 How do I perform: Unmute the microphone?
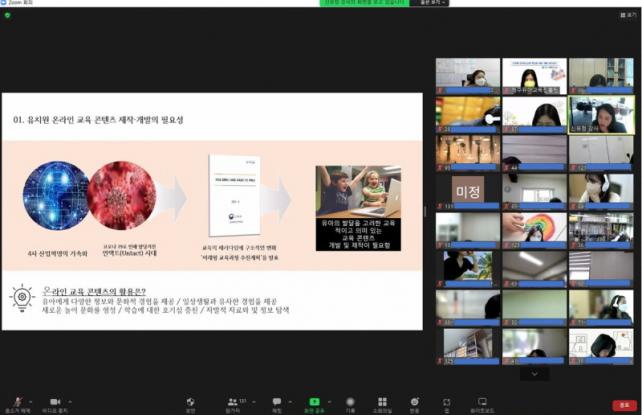(16, 402)
